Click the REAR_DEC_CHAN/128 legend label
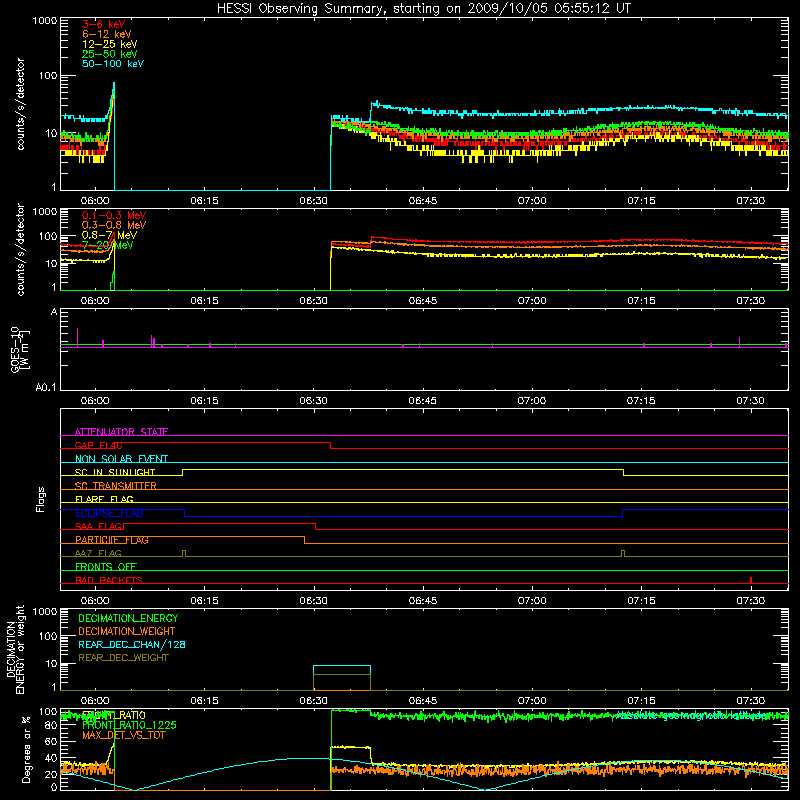Image resolution: width=800 pixels, height=800 pixels. 132,644
